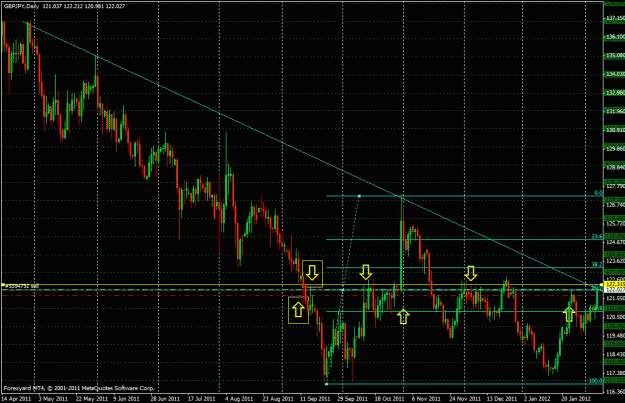Image resolution: width=625 pixels, height=403 pixels.
Task: Select the '29 Sep 2011' date label
Action: coord(353,399)
